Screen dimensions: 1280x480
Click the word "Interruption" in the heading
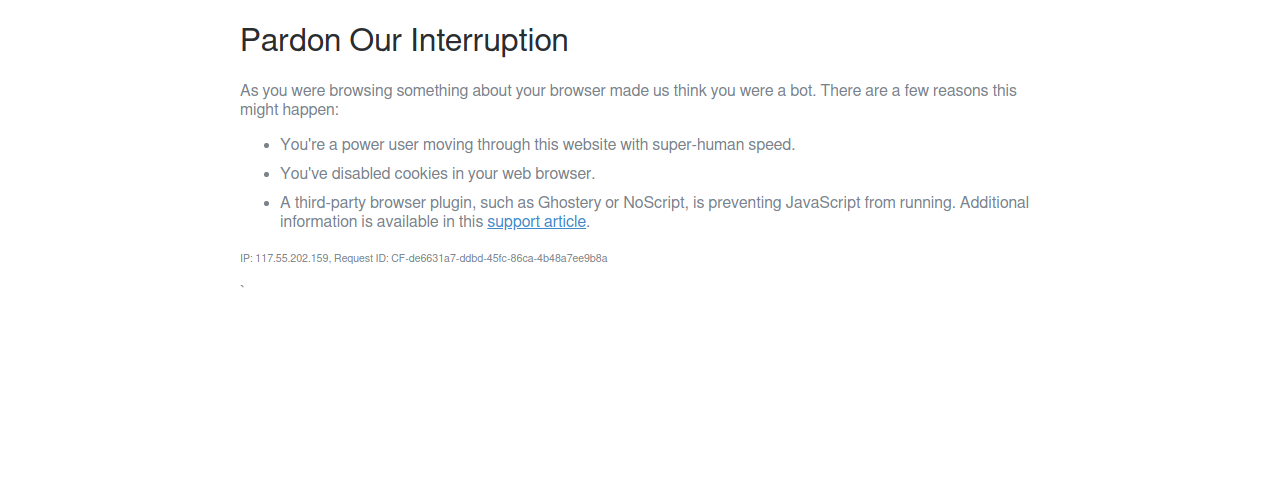pyautogui.click(x=489, y=41)
